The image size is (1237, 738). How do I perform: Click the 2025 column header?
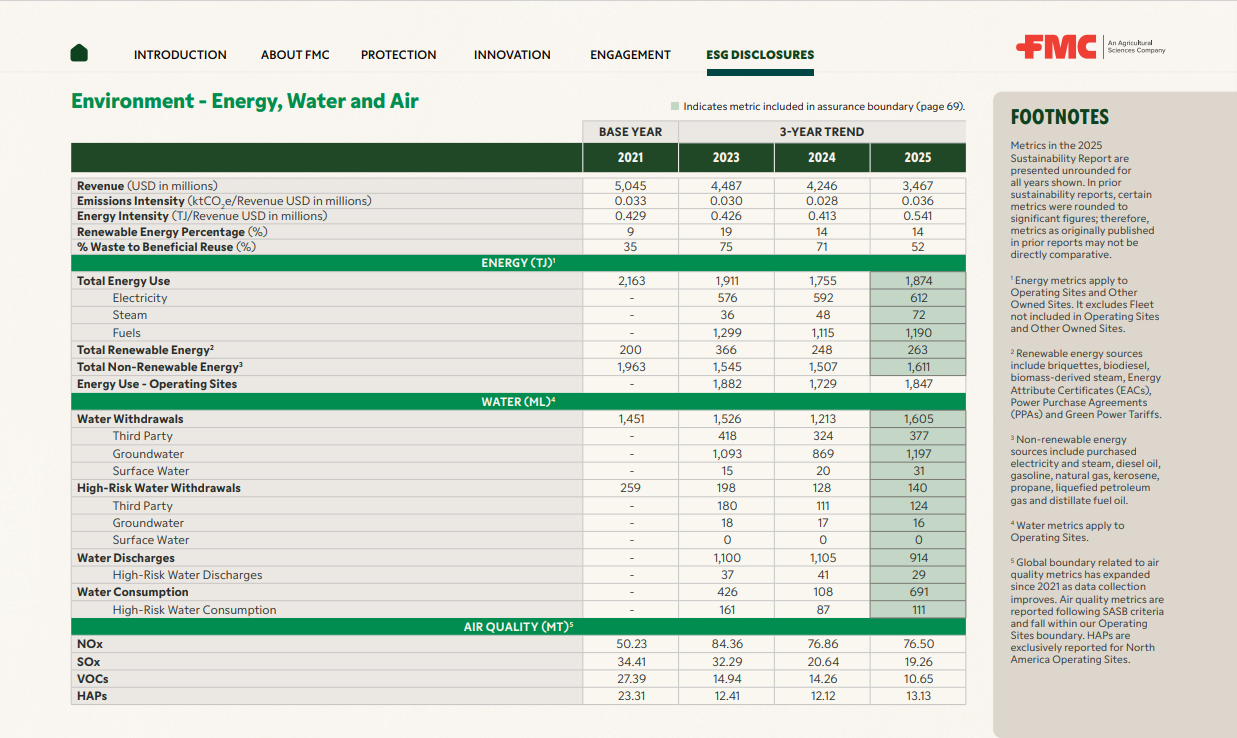[x=918, y=158]
